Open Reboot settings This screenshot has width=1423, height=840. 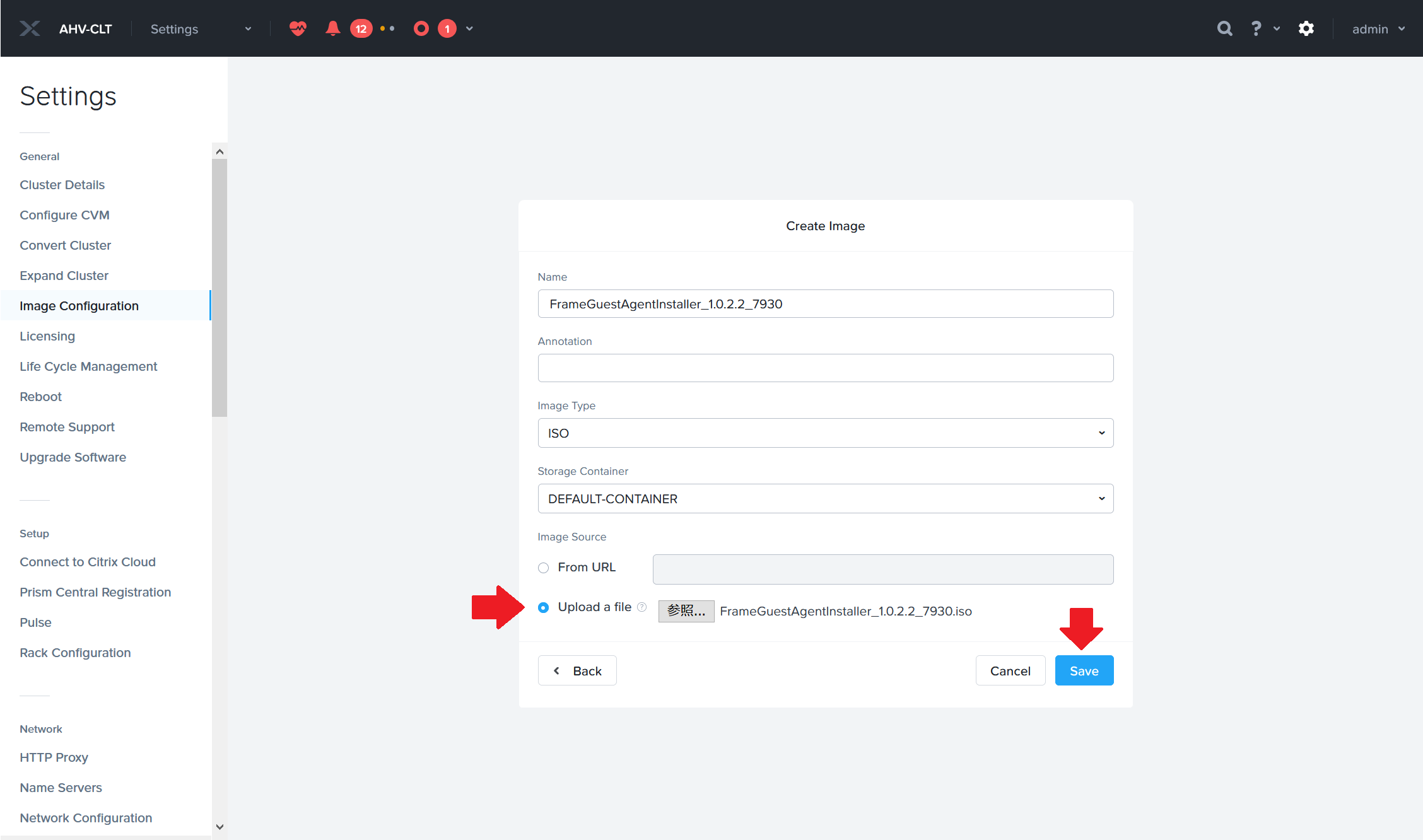coord(40,397)
